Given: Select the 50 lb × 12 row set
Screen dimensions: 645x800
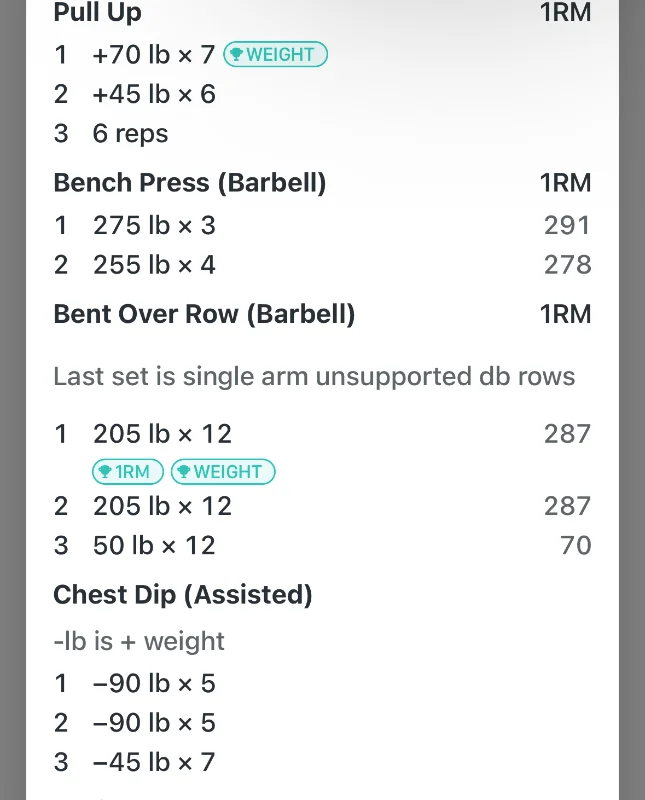Looking at the screenshot, I should 322,545.
